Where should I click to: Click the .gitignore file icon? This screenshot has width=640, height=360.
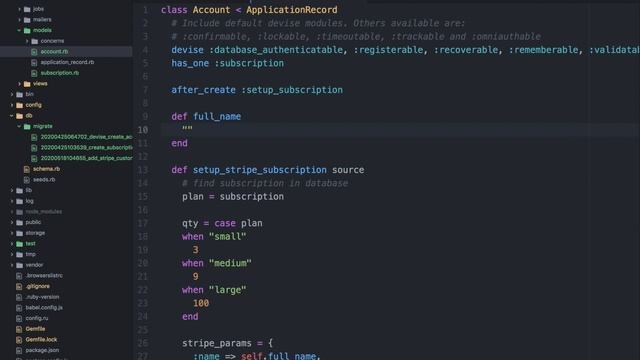[19, 287]
